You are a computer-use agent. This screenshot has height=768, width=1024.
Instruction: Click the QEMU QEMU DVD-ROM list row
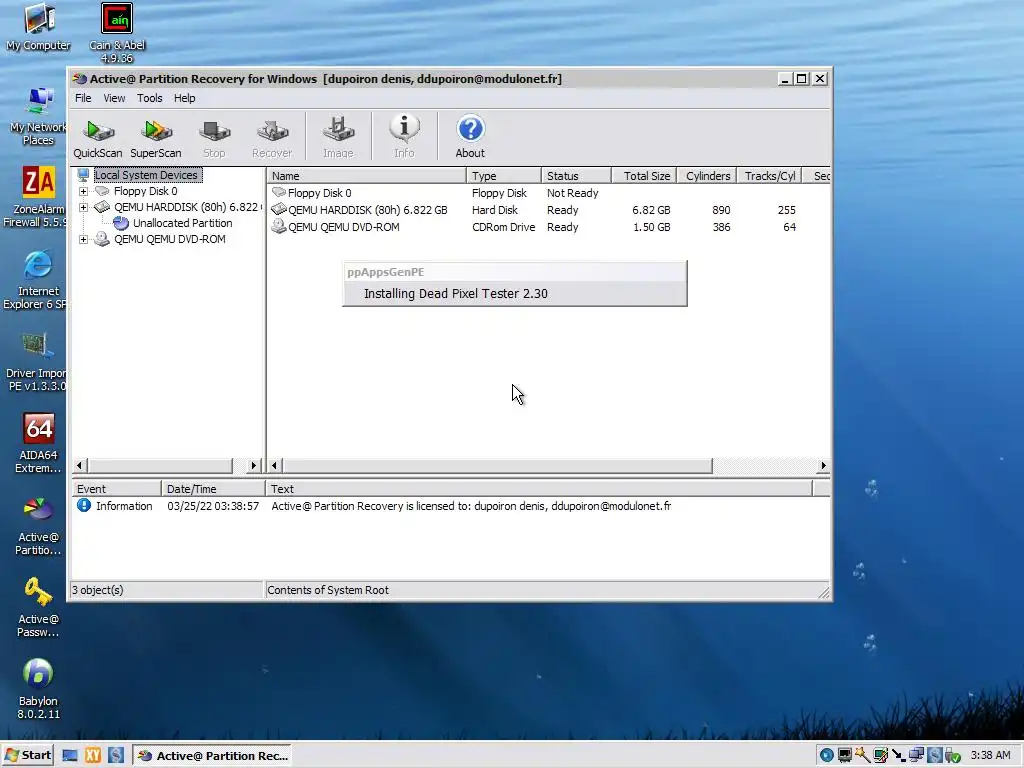coord(549,227)
